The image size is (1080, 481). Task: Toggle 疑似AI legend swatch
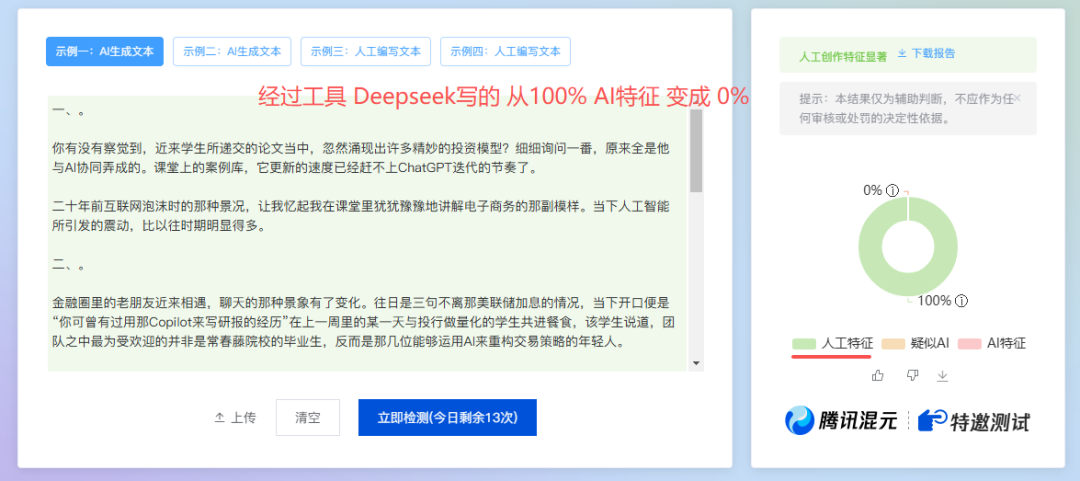click(893, 343)
